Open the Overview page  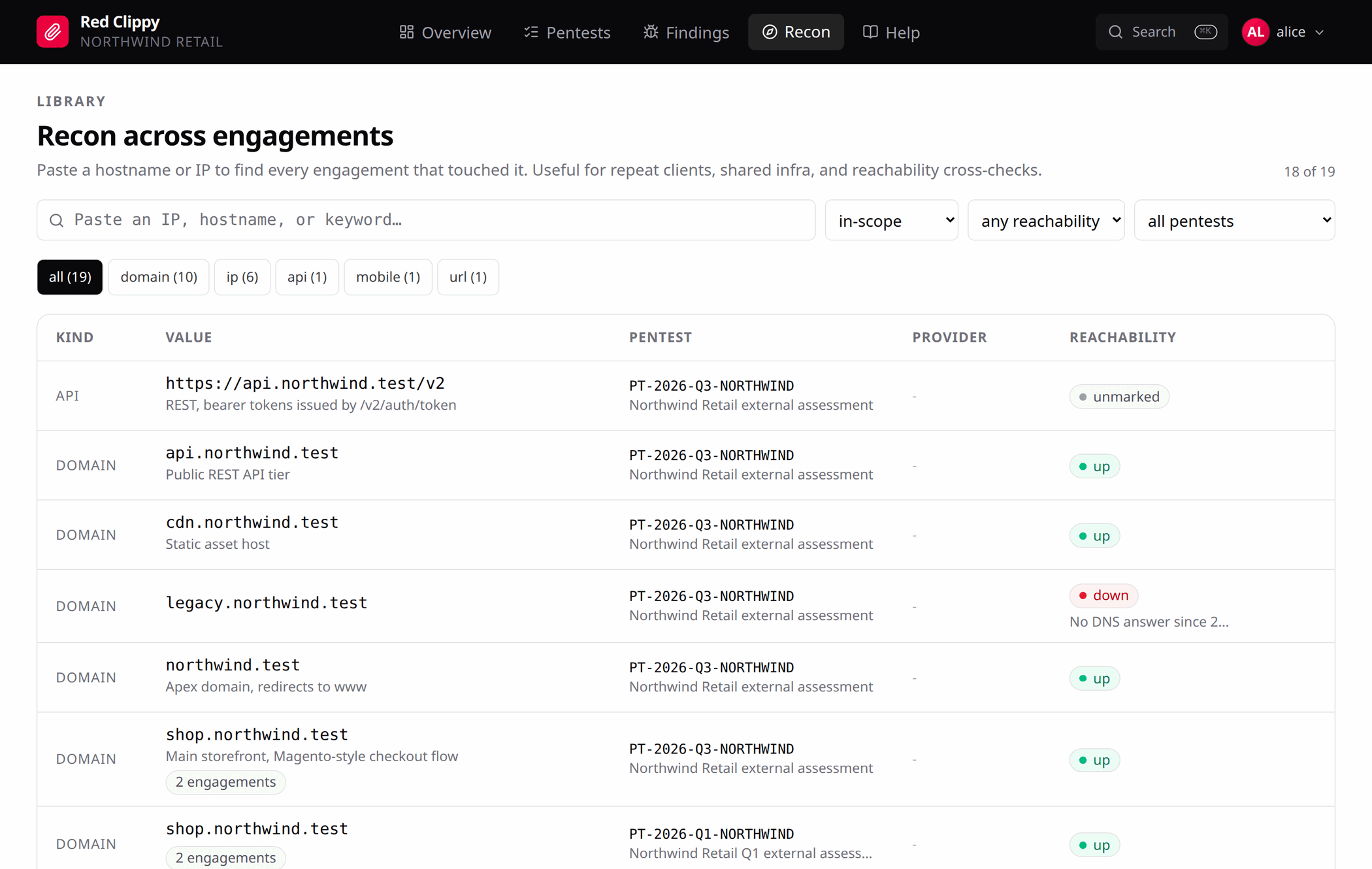click(446, 32)
